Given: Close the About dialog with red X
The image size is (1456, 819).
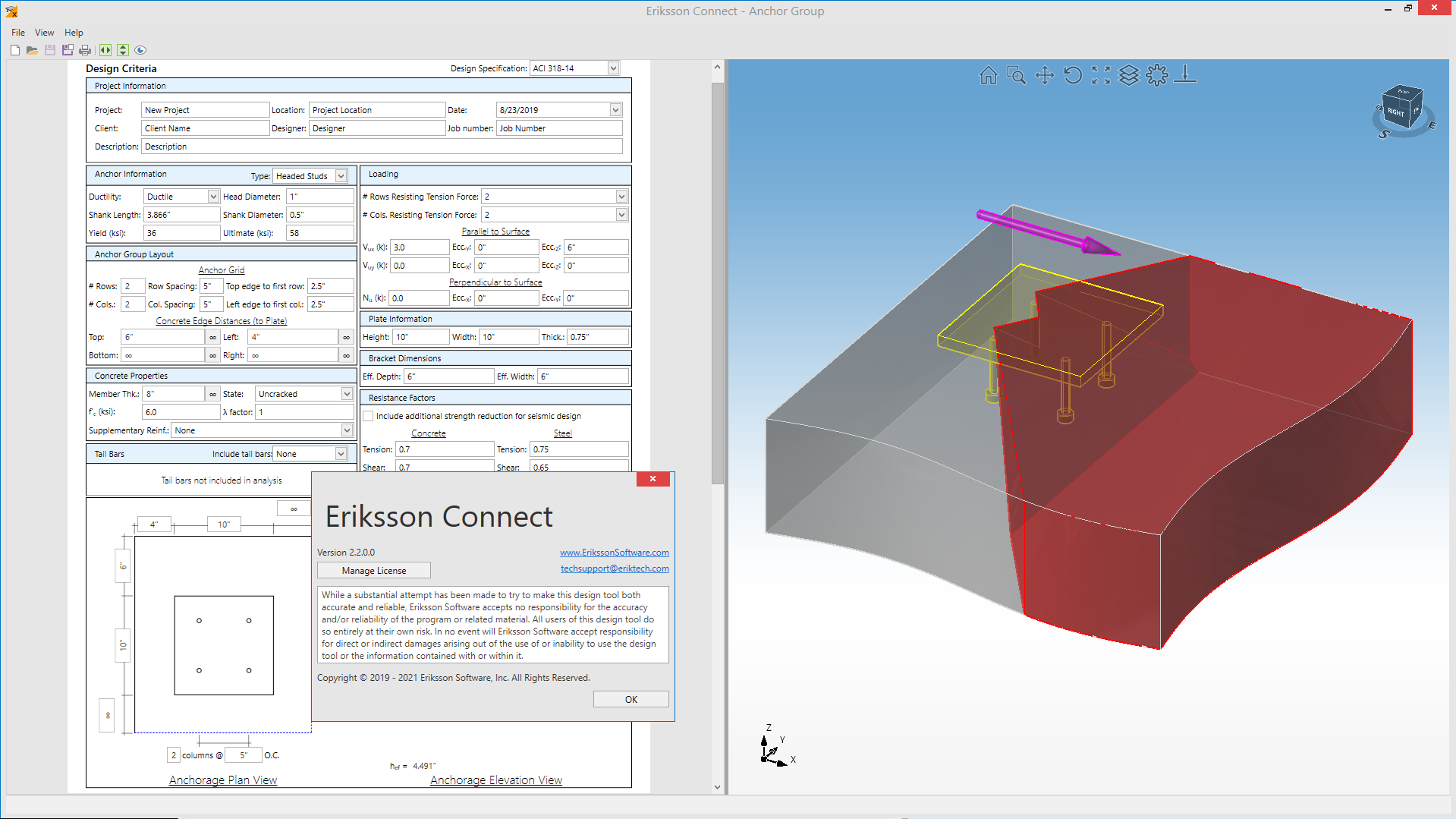Looking at the screenshot, I should click(653, 479).
